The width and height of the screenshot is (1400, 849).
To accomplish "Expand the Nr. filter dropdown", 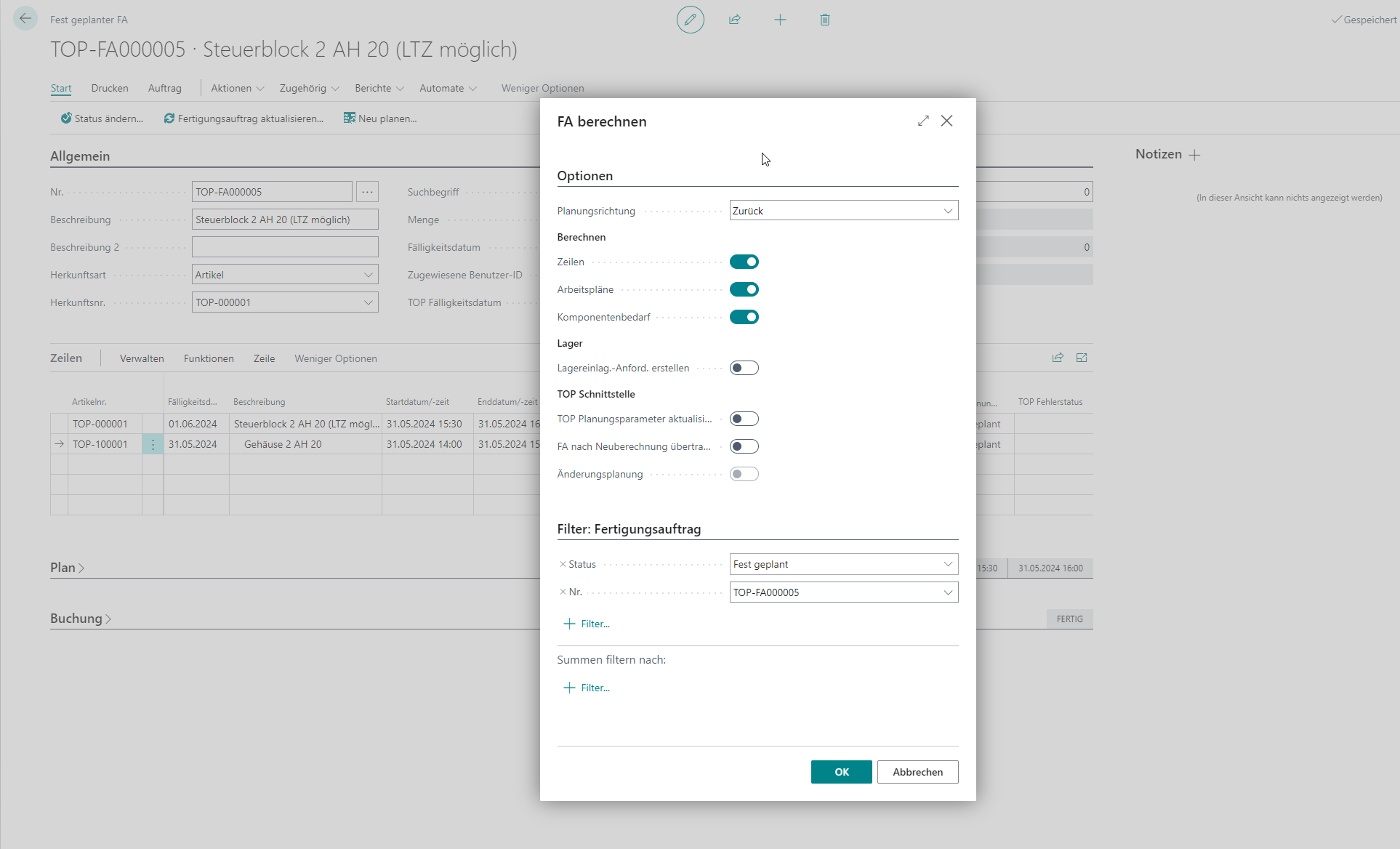I will click(947, 592).
